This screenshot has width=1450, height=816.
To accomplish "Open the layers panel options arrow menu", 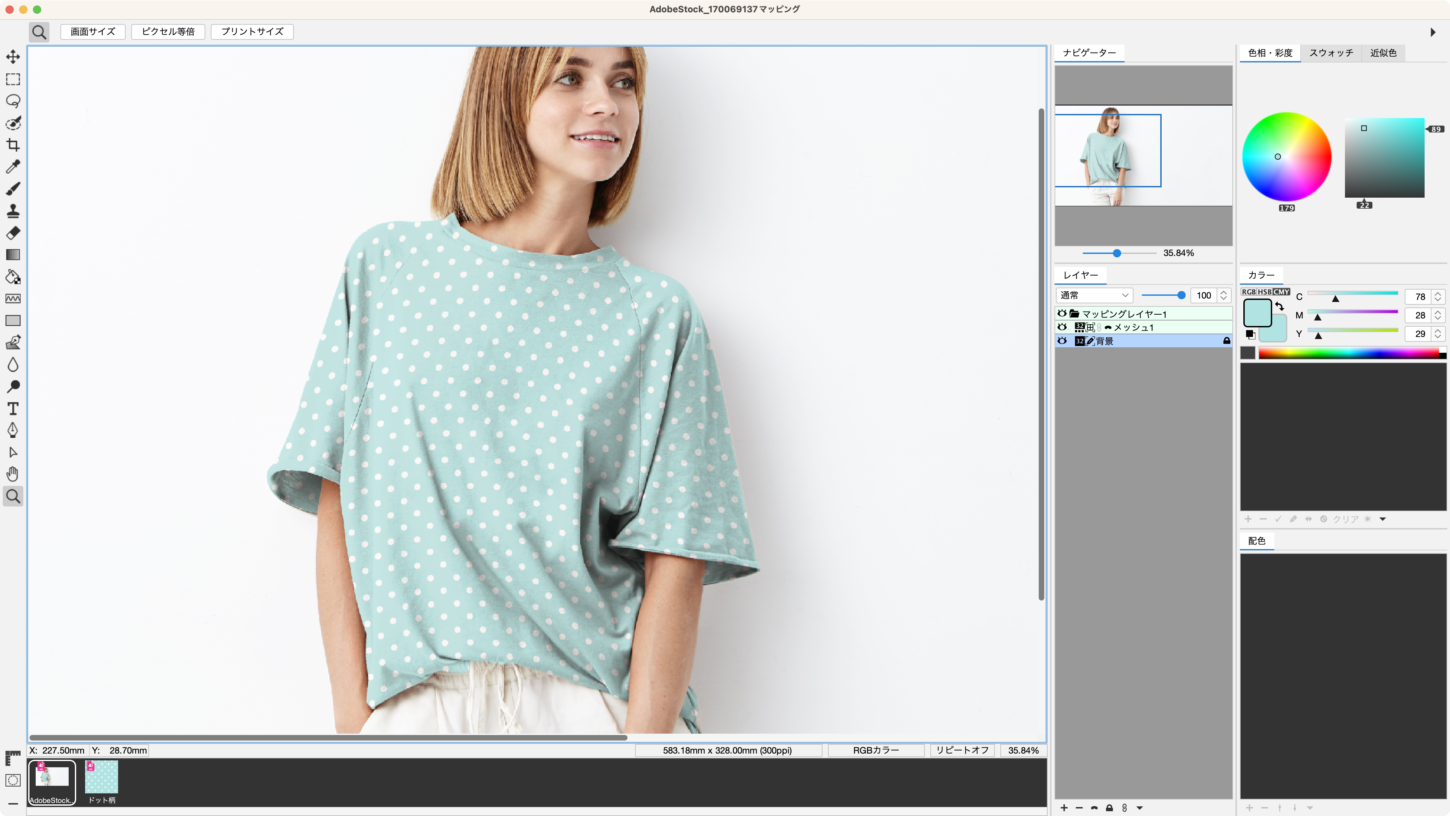I will pos(1139,808).
